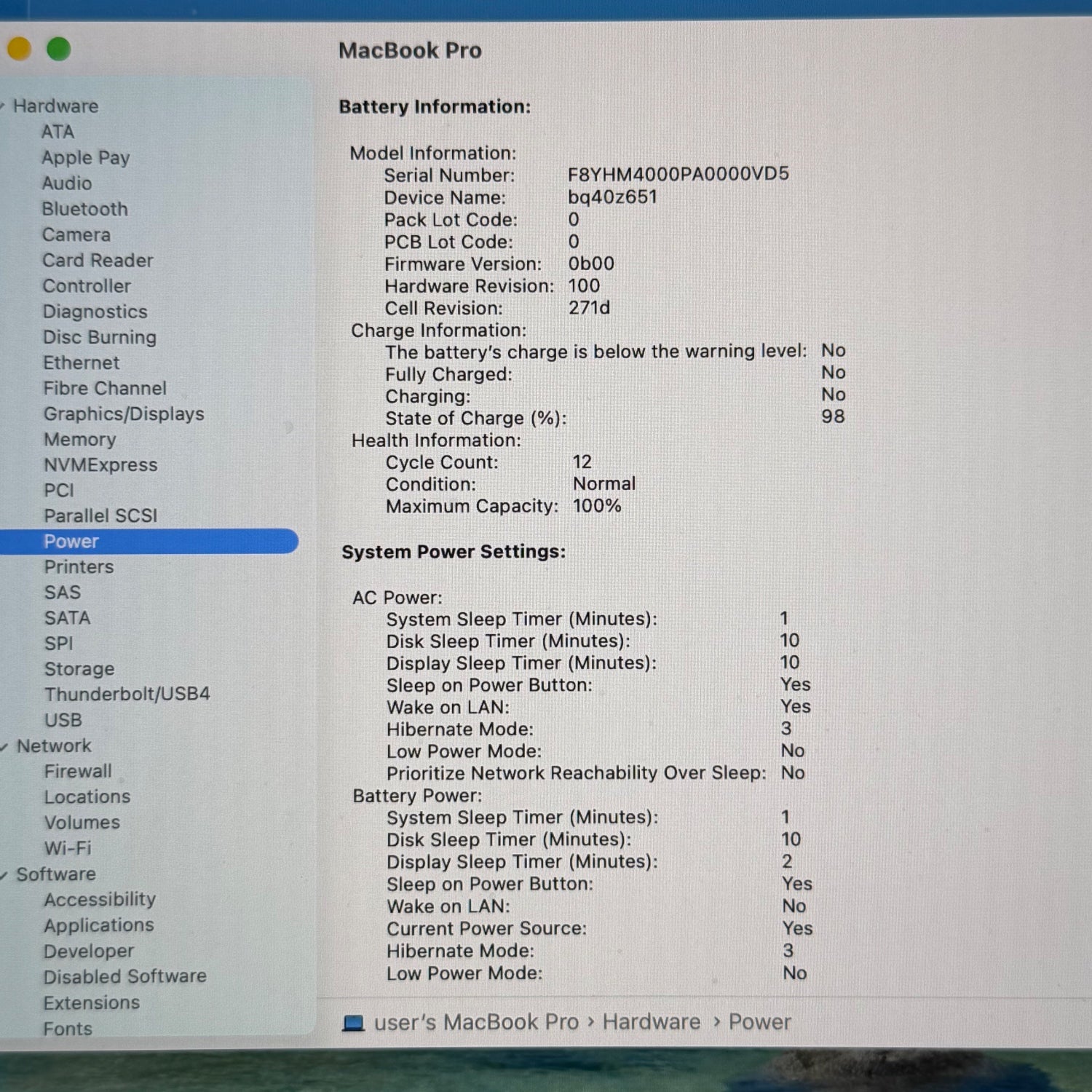The image size is (1092, 1092).
Task: Click the Cell Revision value 271d
Action: (590, 308)
